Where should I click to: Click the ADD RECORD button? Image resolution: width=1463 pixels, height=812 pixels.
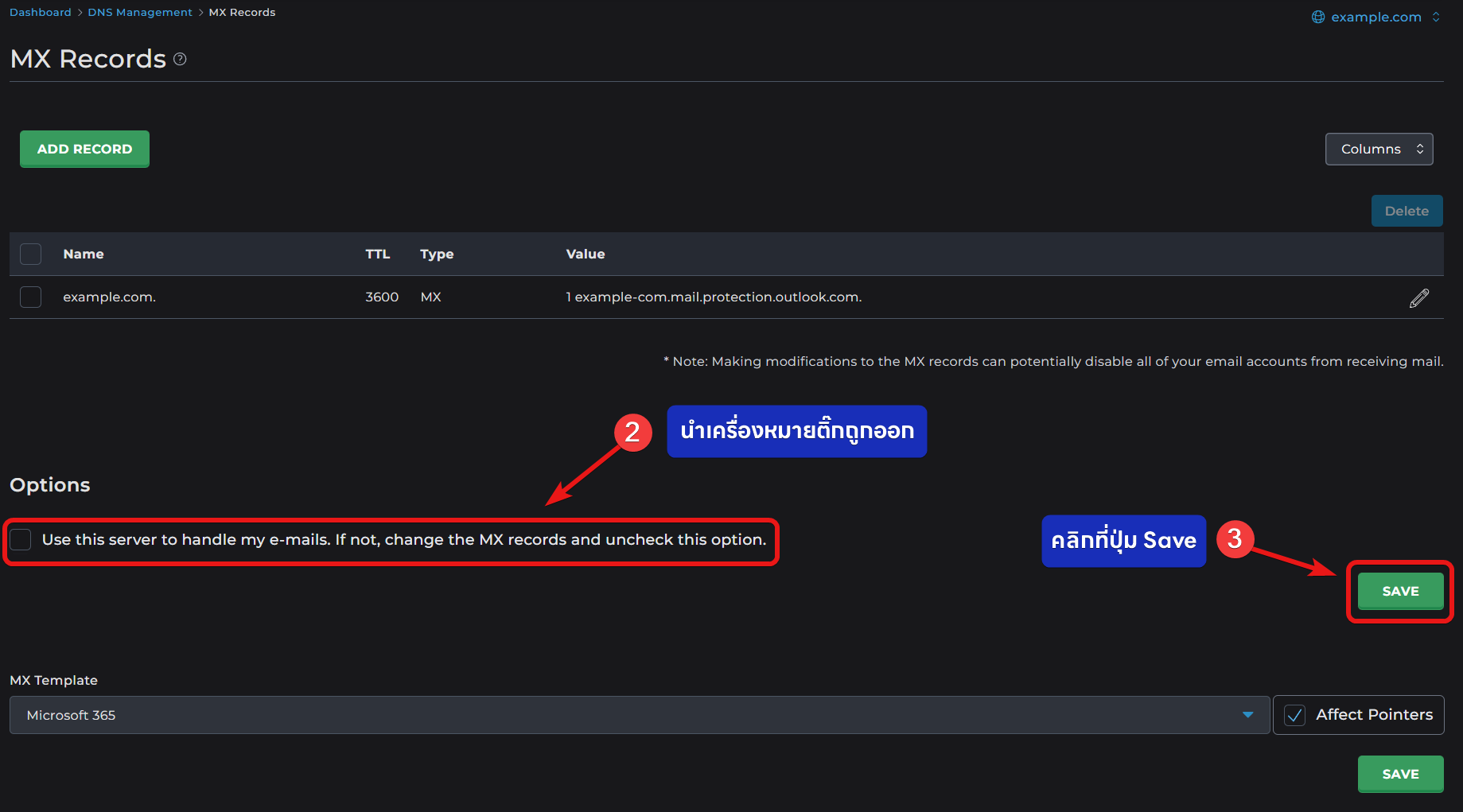(x=84, y=149)
